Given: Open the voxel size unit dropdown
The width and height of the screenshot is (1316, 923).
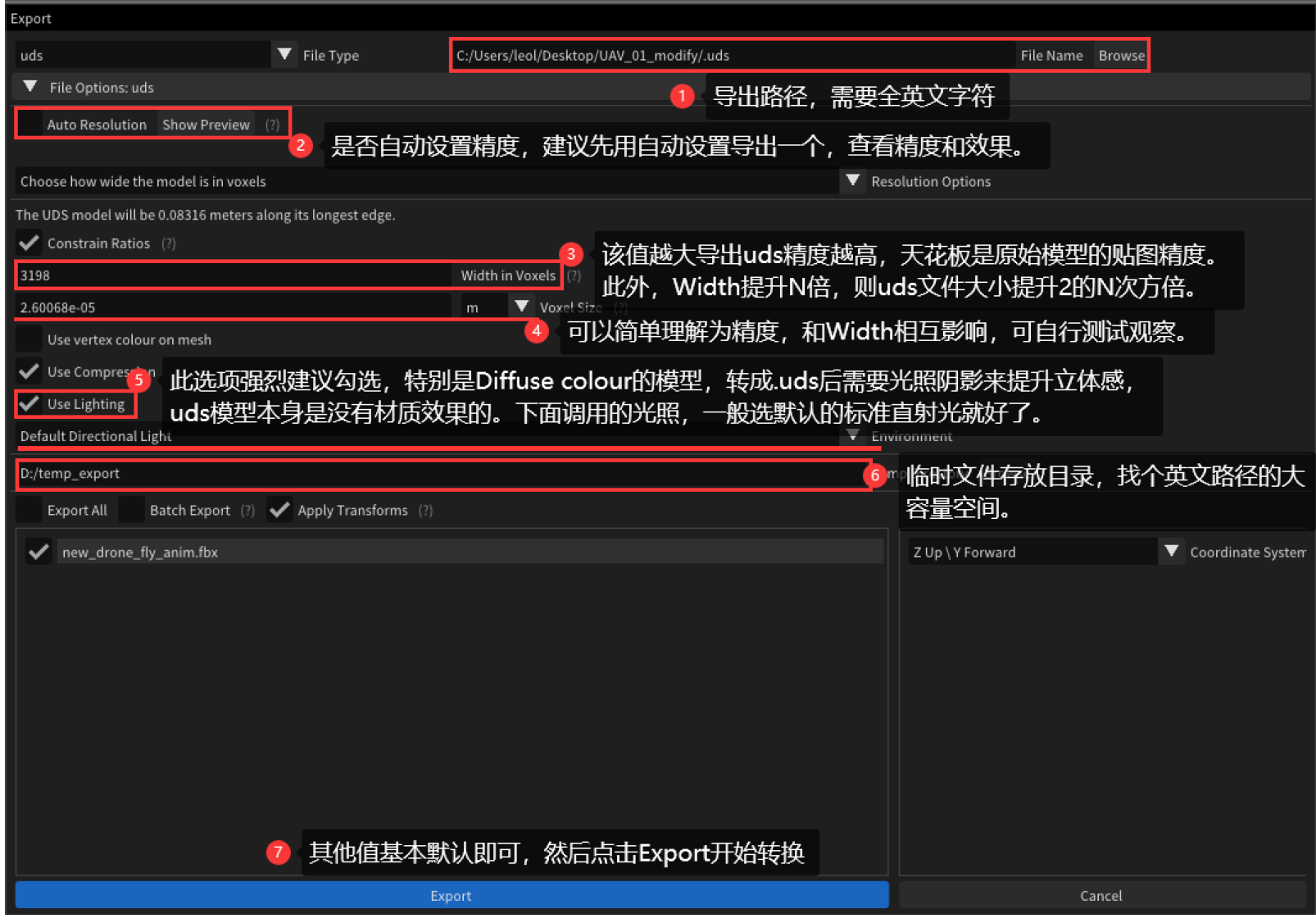Looking at the screenshot, I should pyautogui.click(x=521, y=307).
